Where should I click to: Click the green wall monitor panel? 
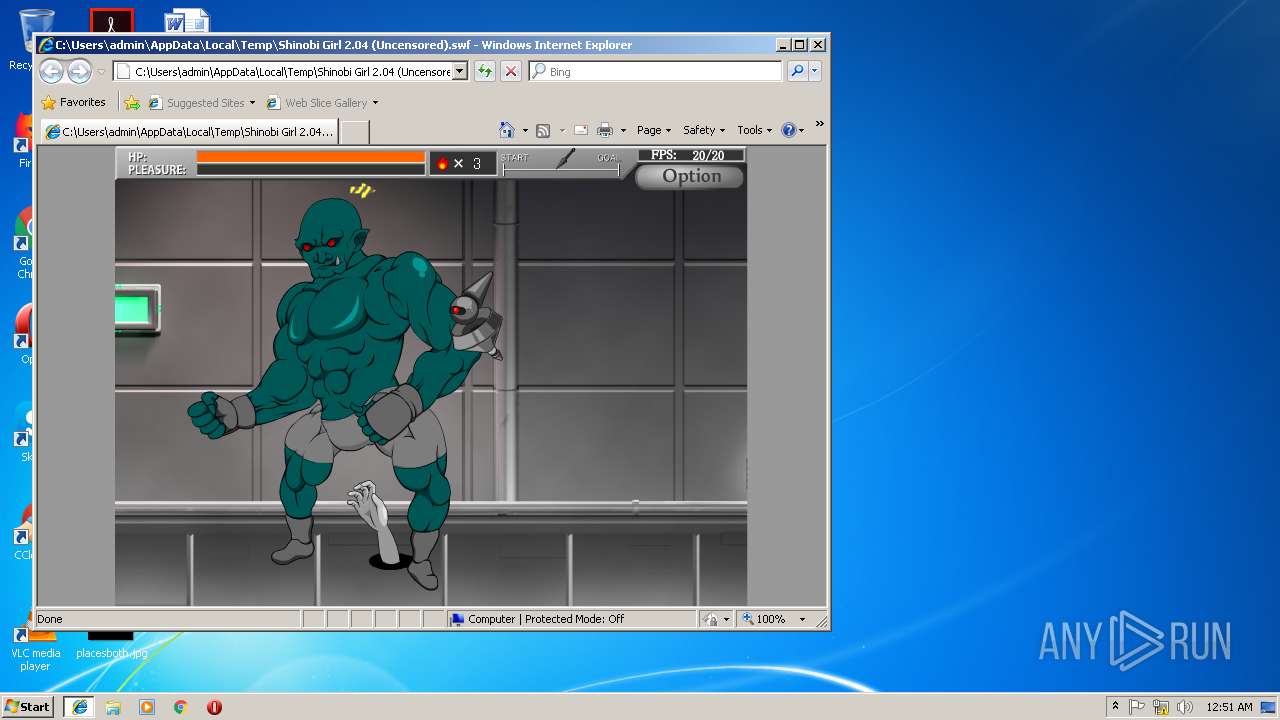click(137, 308)
